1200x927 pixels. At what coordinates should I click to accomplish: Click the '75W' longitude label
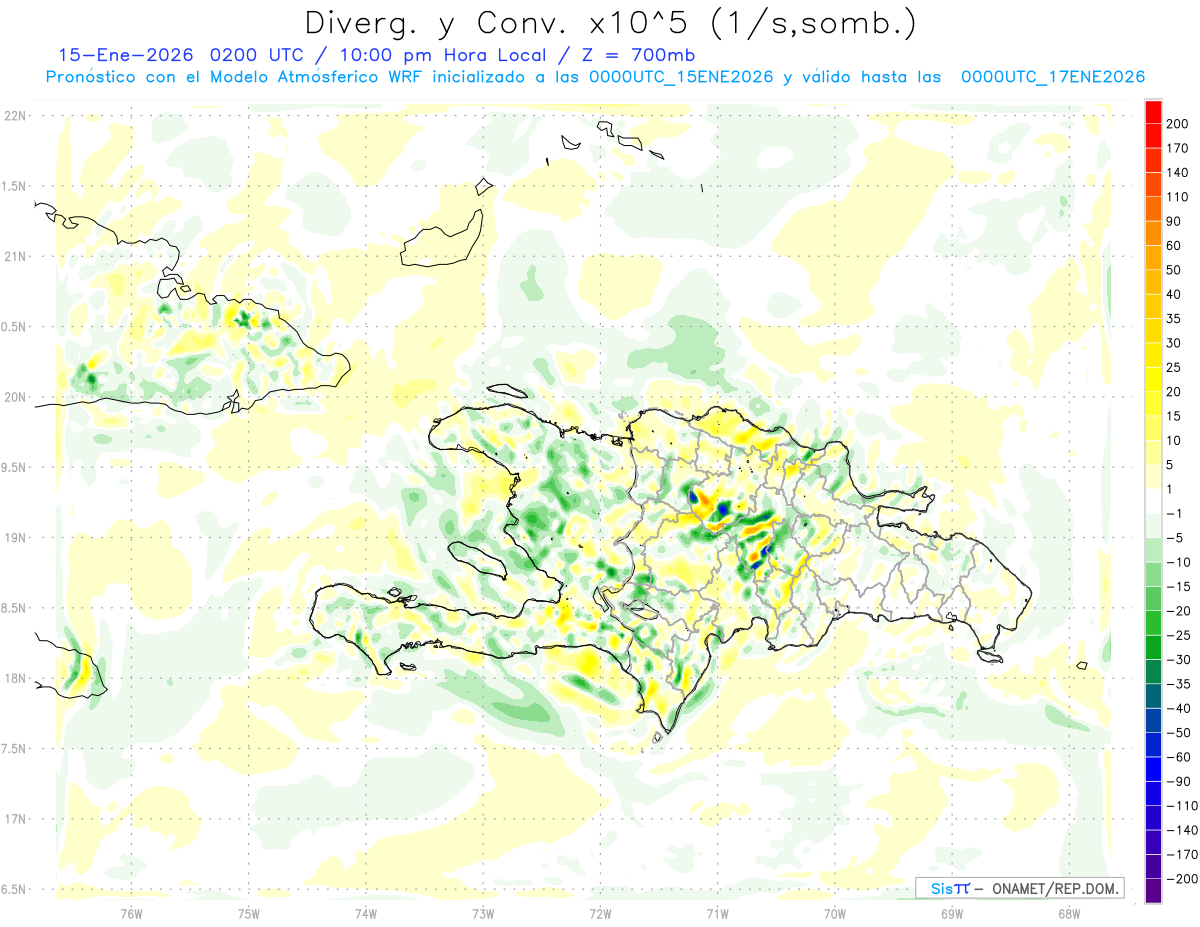[x=248, y=913]
